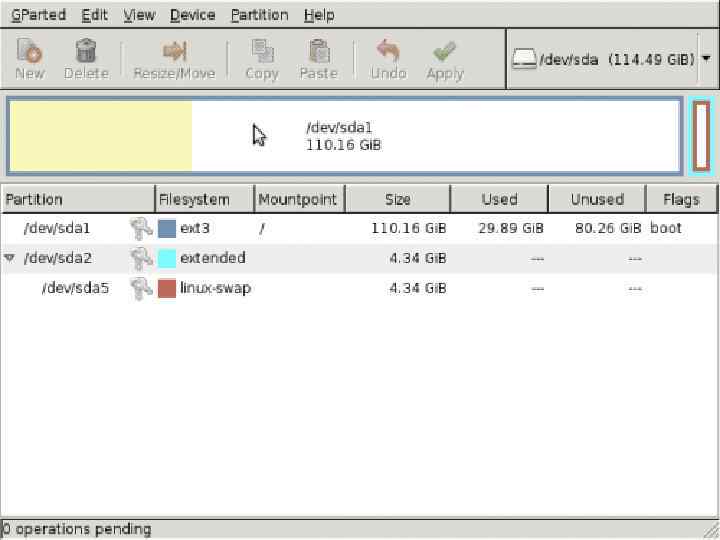Sort by the Used column header

pyautogui.click(x=500, y=199)
